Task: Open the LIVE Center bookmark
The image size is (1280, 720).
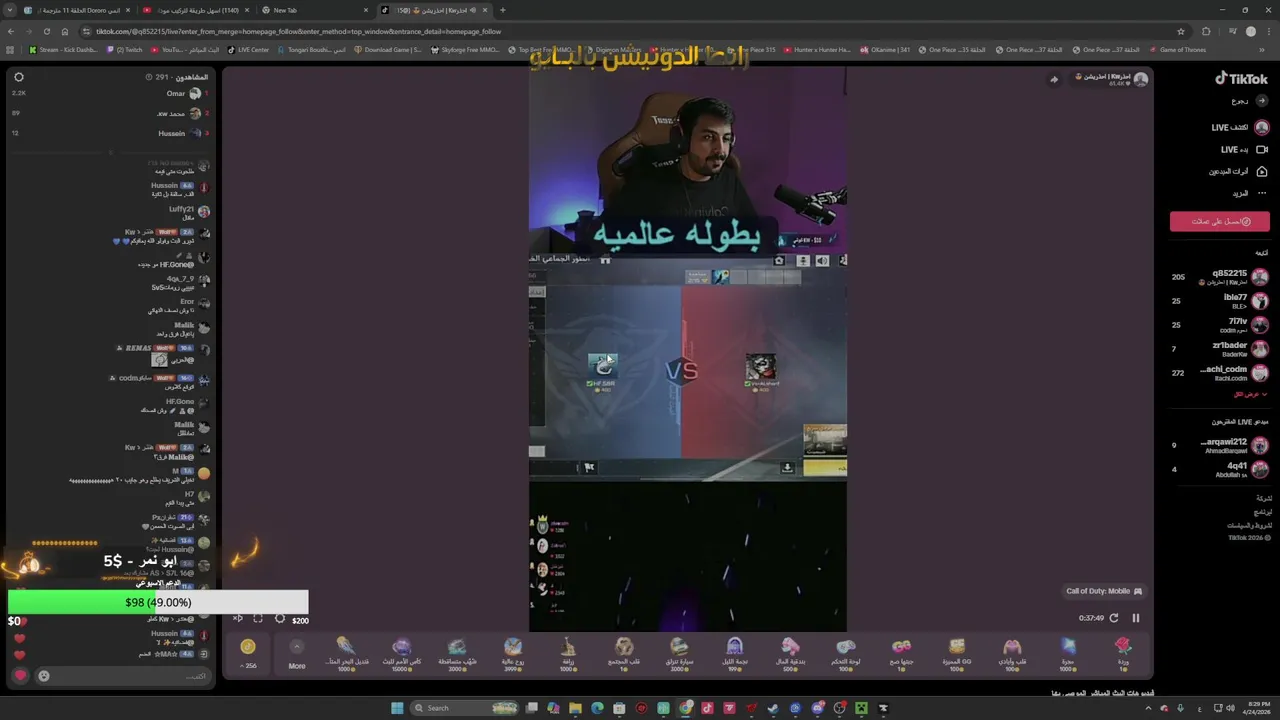Action: click(248, 49)
